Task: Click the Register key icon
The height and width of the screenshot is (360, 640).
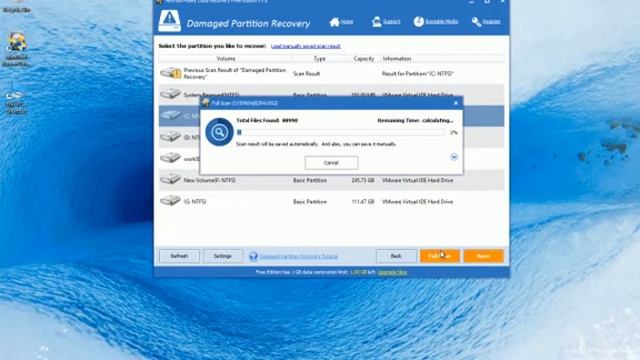Action: click(x=476, y=22)
